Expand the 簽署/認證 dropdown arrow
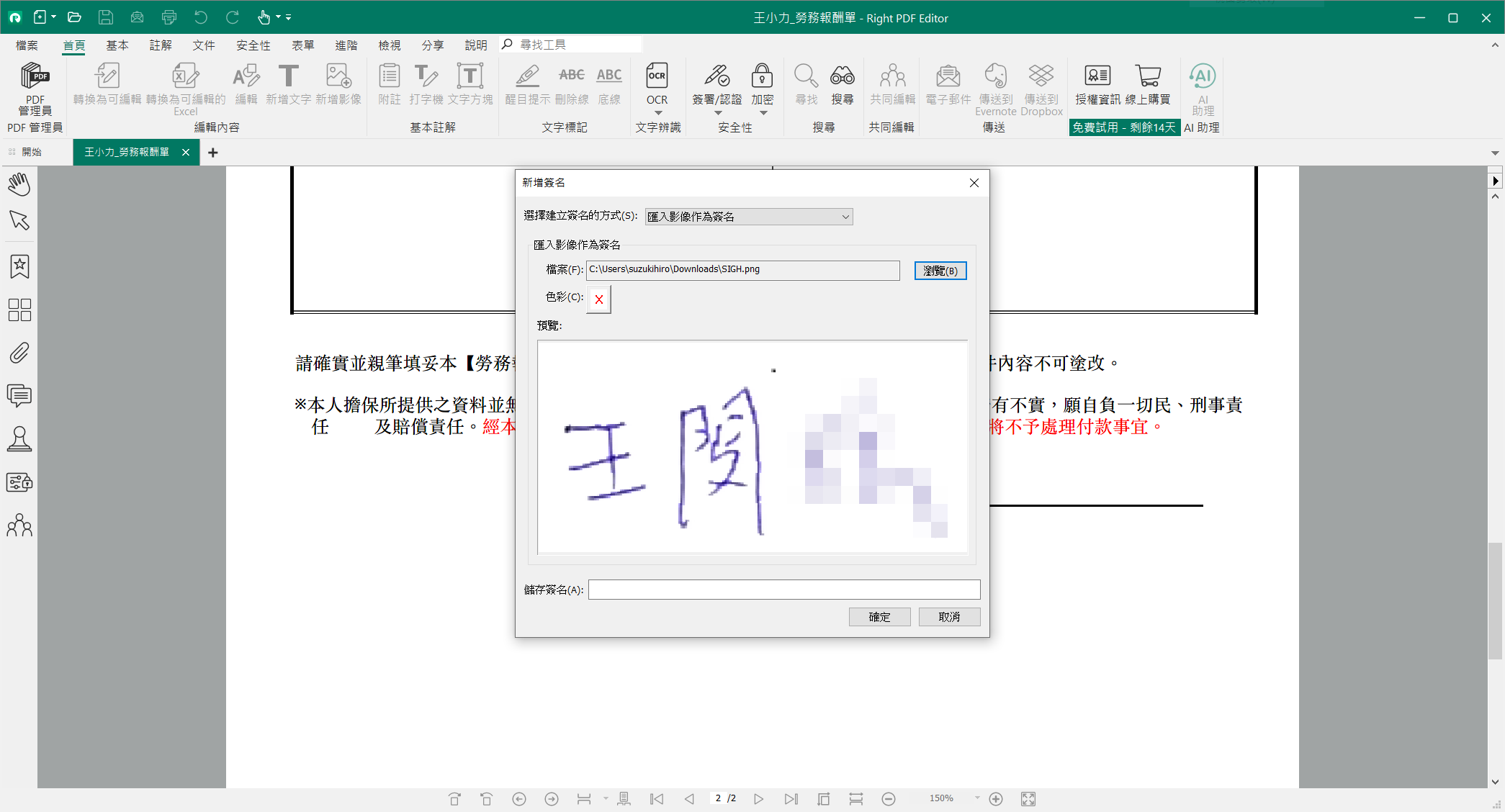1505x812 pixels. pyautogui.click(x=717, y=113)
